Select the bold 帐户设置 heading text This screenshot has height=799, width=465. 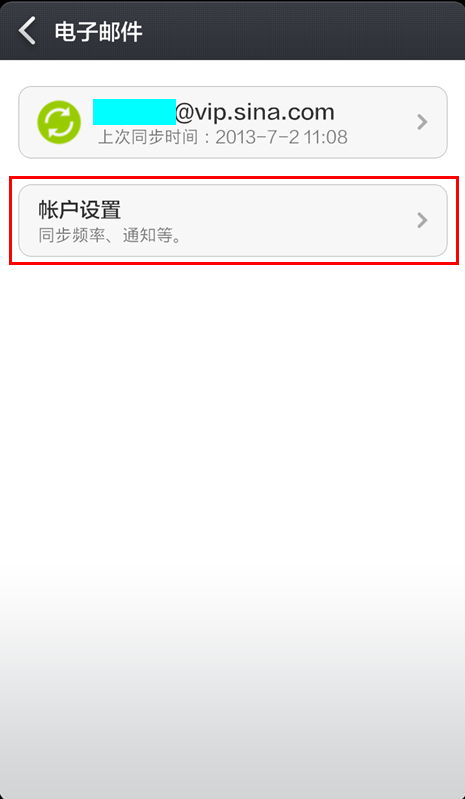[80, 209]
